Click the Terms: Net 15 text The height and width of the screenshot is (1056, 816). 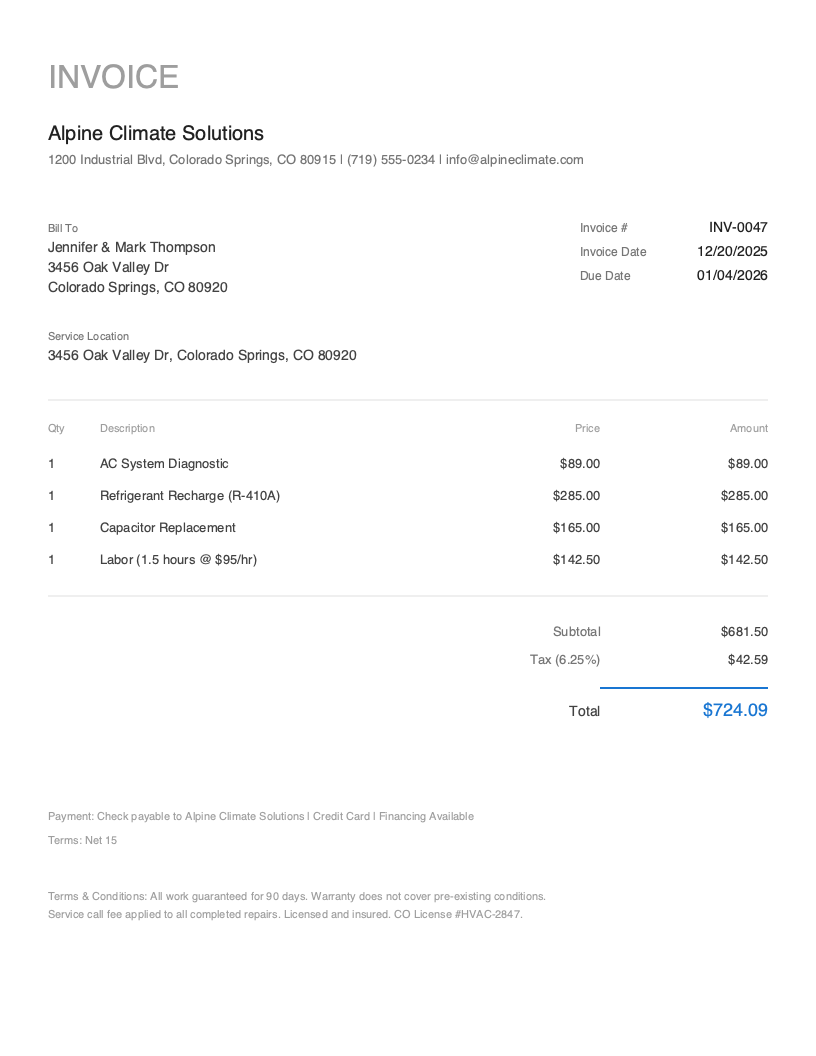coord(82,840)
